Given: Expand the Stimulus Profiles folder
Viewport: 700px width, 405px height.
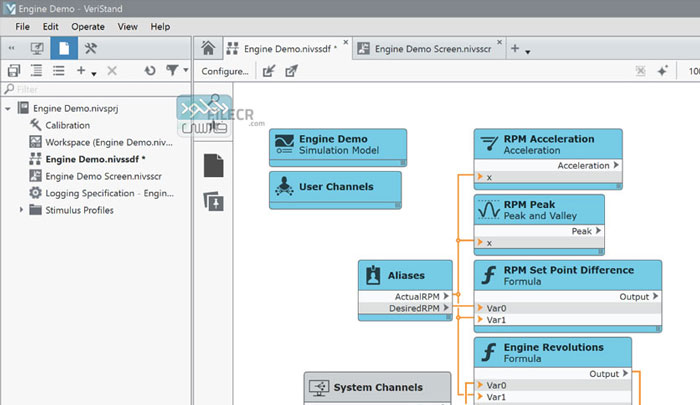Looking at the screenshot, I should click(x=22, y=210).
